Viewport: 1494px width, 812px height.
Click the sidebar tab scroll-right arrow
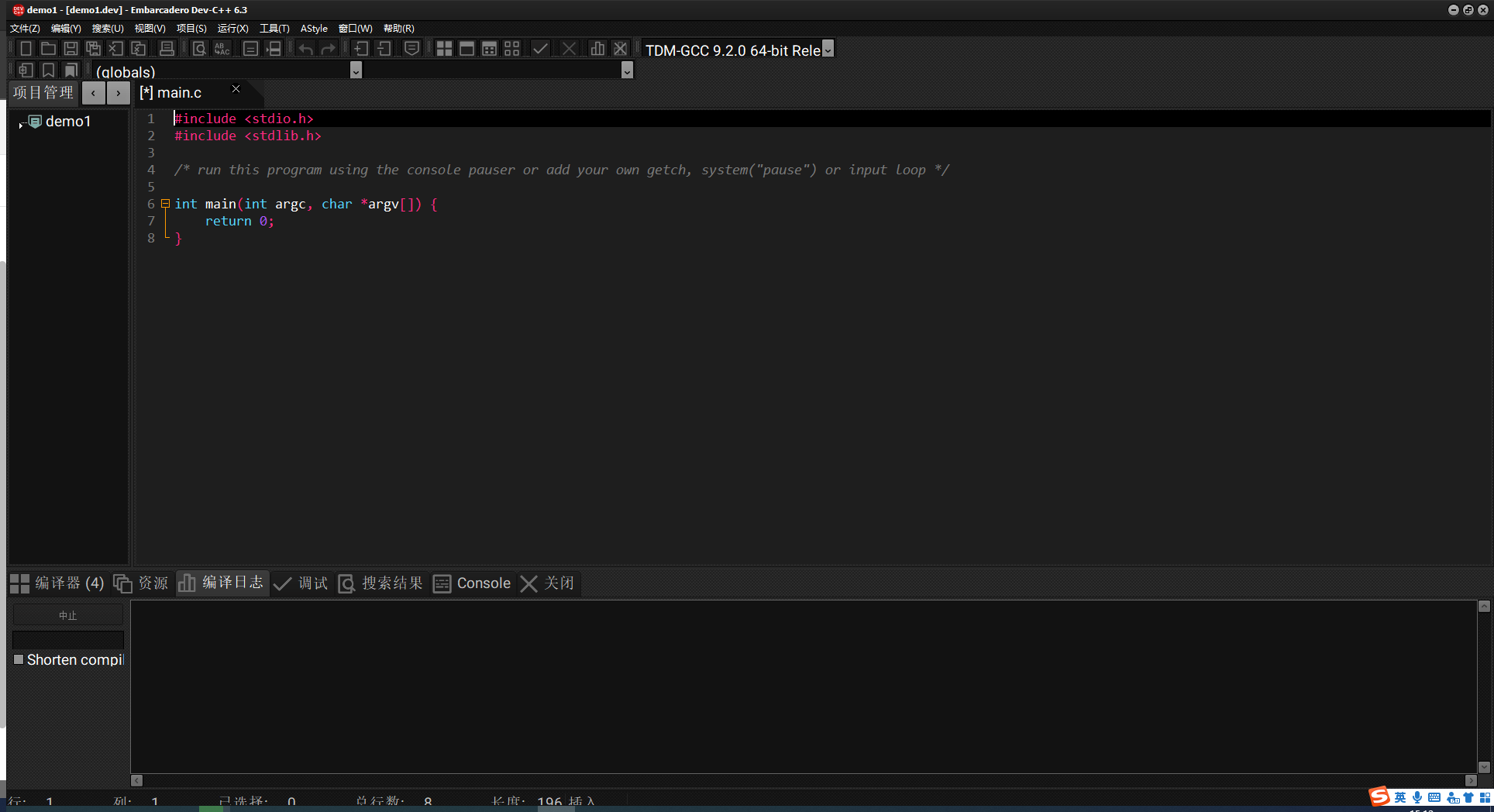coord(118,93)
